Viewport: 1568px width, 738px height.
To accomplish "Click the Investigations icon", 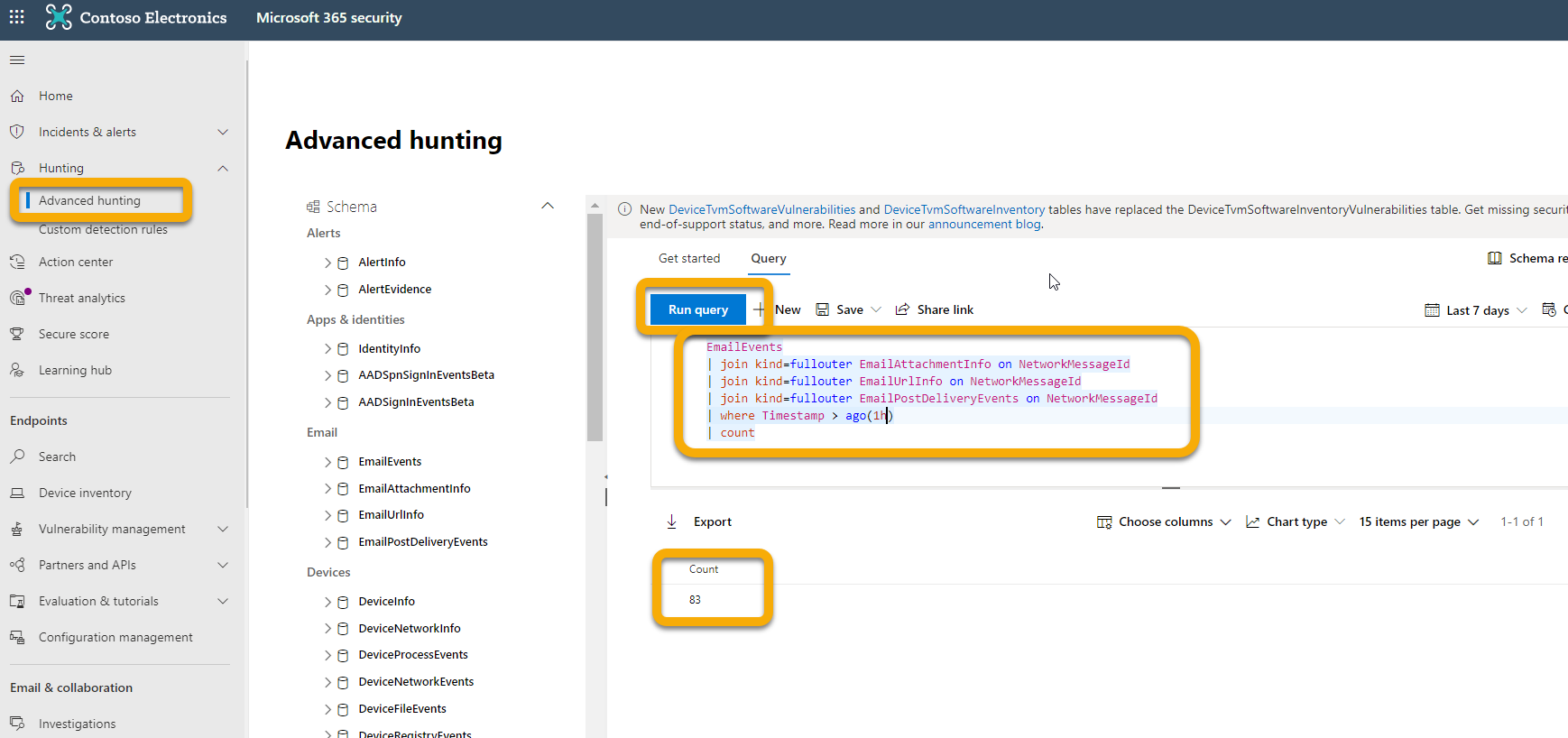I will click(17, 724).
